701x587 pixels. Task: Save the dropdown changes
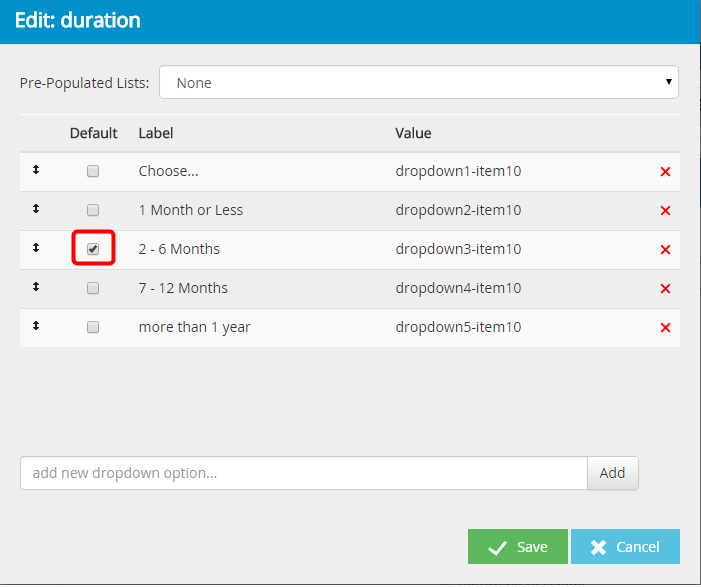(x=517, y=547)
